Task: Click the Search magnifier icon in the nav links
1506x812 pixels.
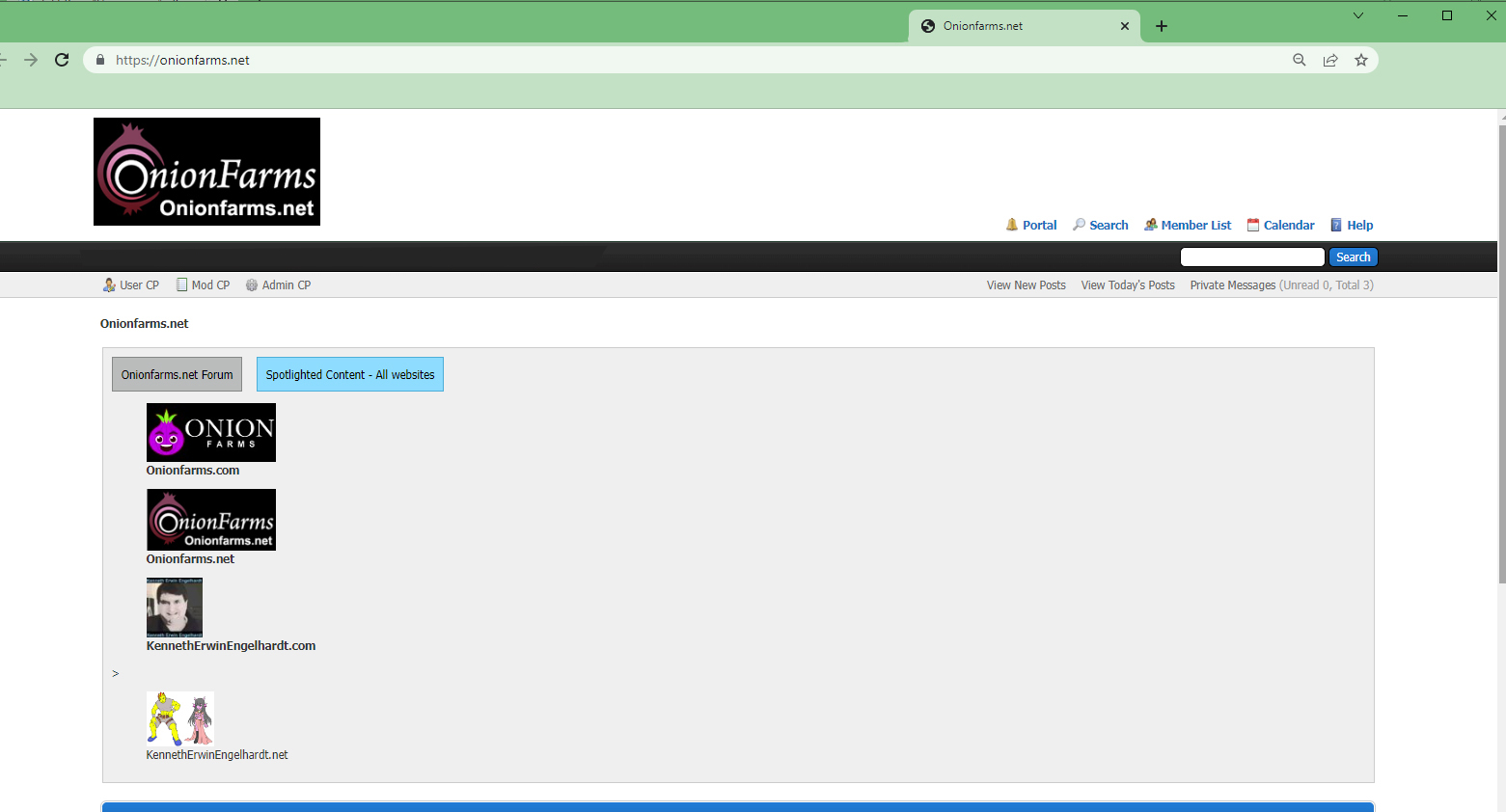Action: click(1080, 225)
